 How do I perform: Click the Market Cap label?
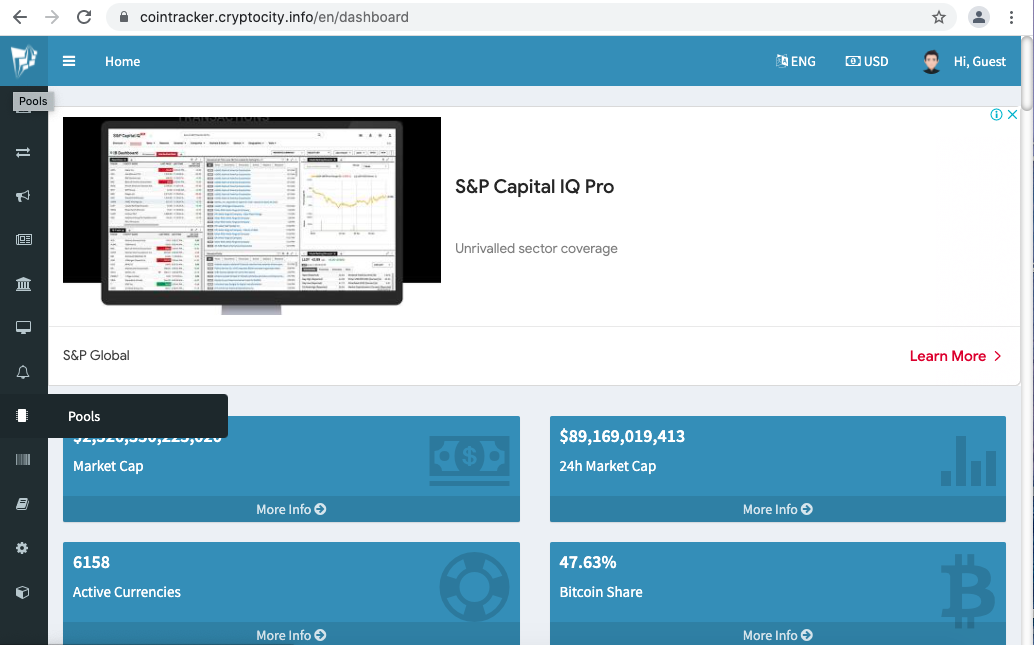point(108,466)
